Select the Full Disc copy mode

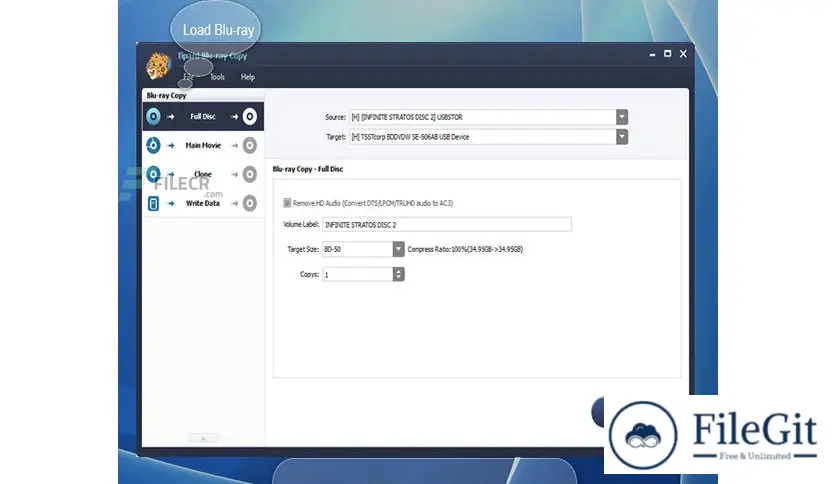203,116
